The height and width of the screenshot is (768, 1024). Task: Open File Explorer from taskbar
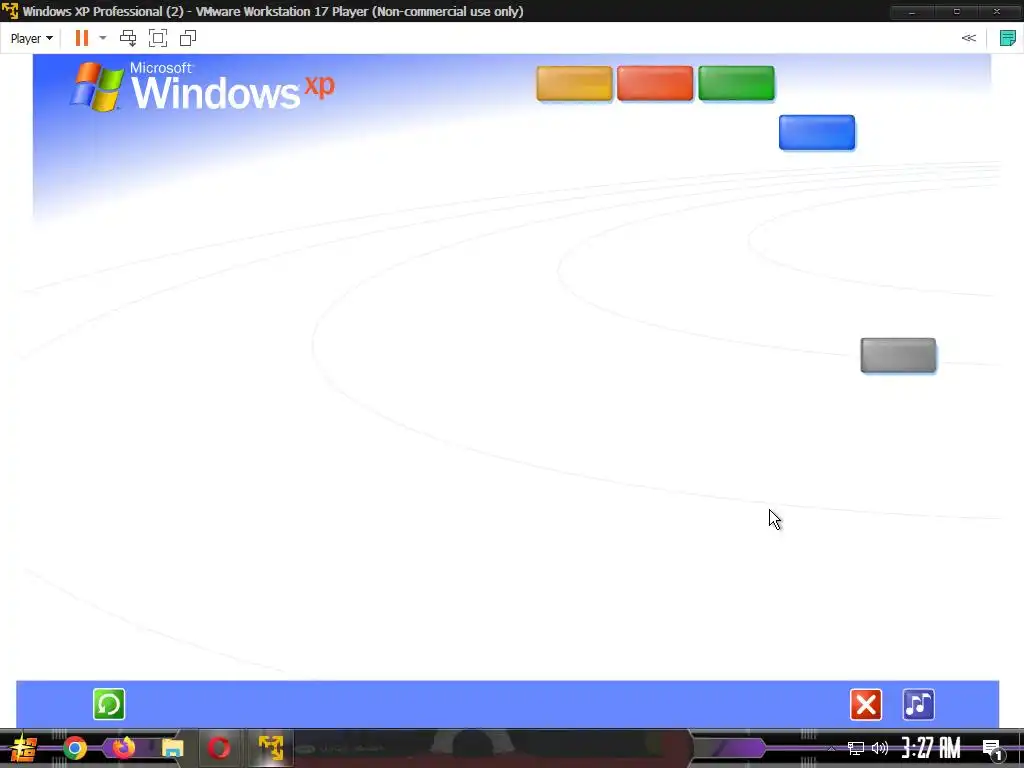click(172, 748)
